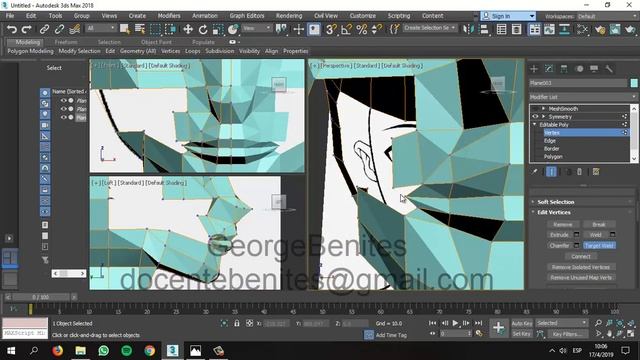Click the Play Animation button
640x360 pixels.
tap(456, 323)
